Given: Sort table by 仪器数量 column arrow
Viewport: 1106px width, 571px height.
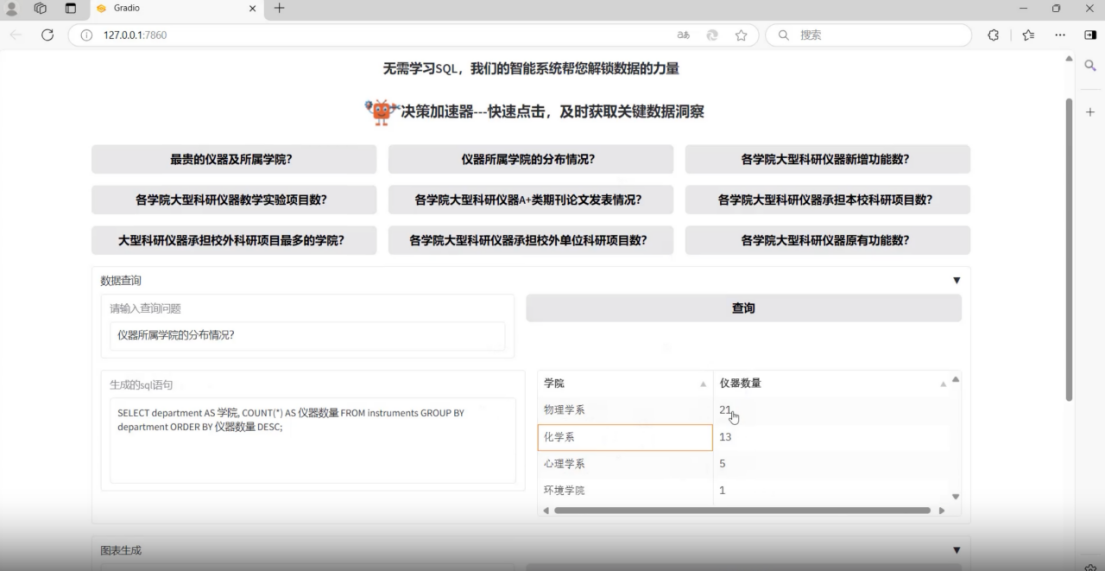Looking at the screenshot, I should [x=943, y=384].
